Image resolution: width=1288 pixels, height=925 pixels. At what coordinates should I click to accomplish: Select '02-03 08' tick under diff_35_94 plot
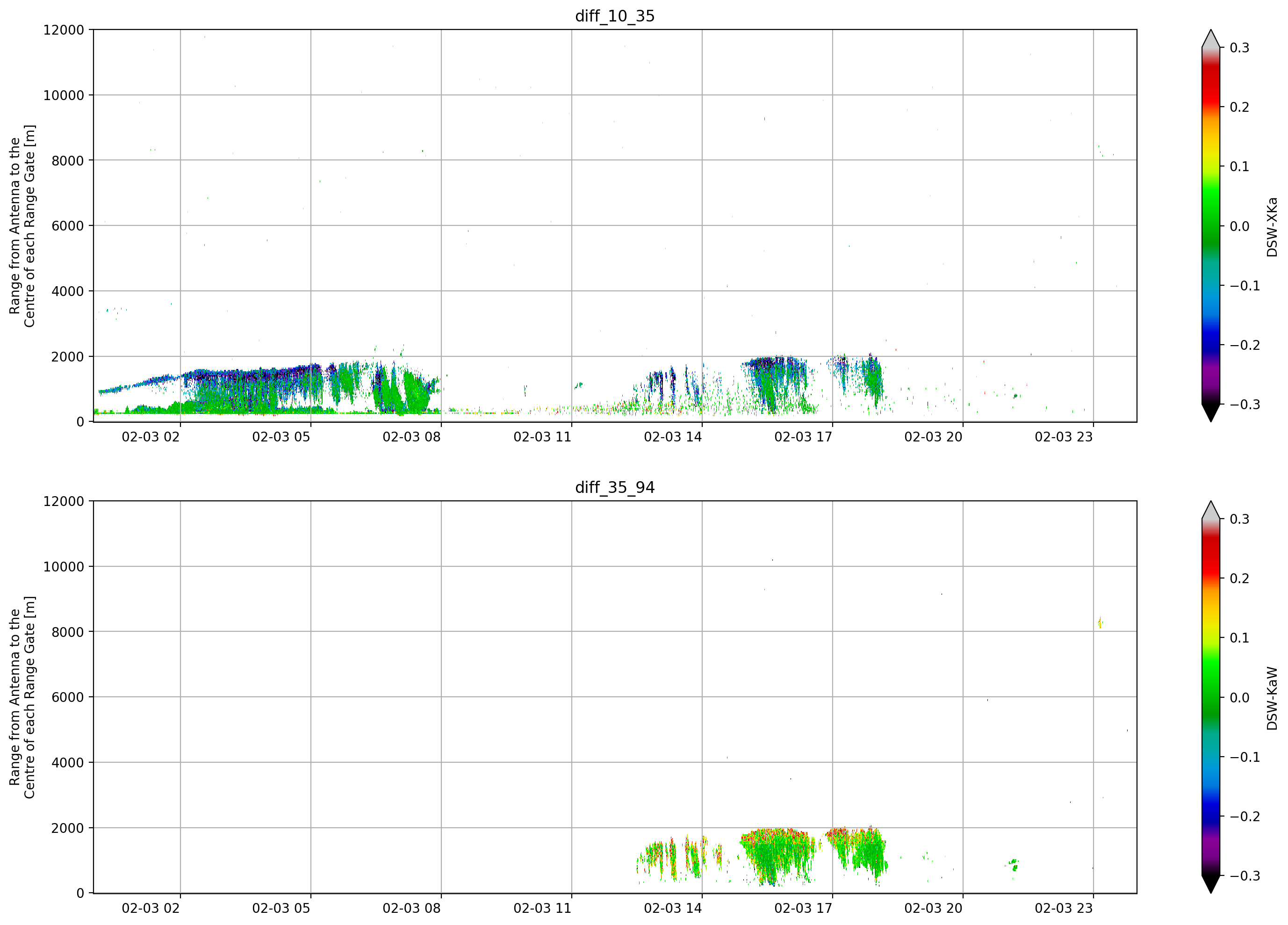pos(412,909)
